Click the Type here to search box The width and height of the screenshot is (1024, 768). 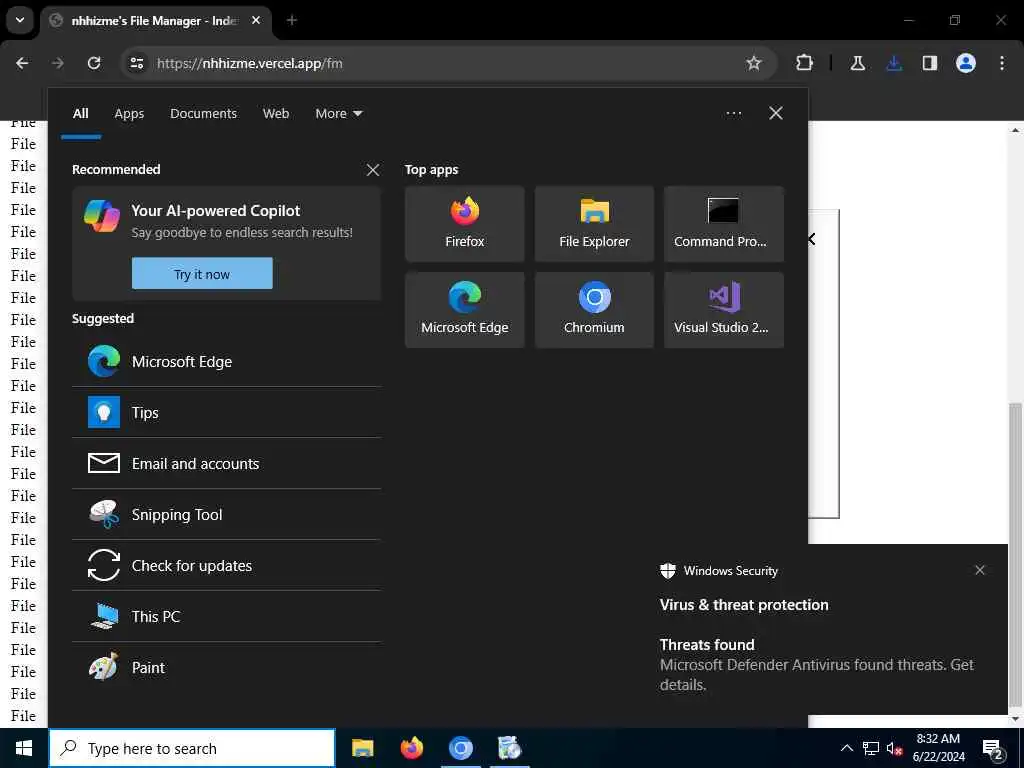coord(192,748)
